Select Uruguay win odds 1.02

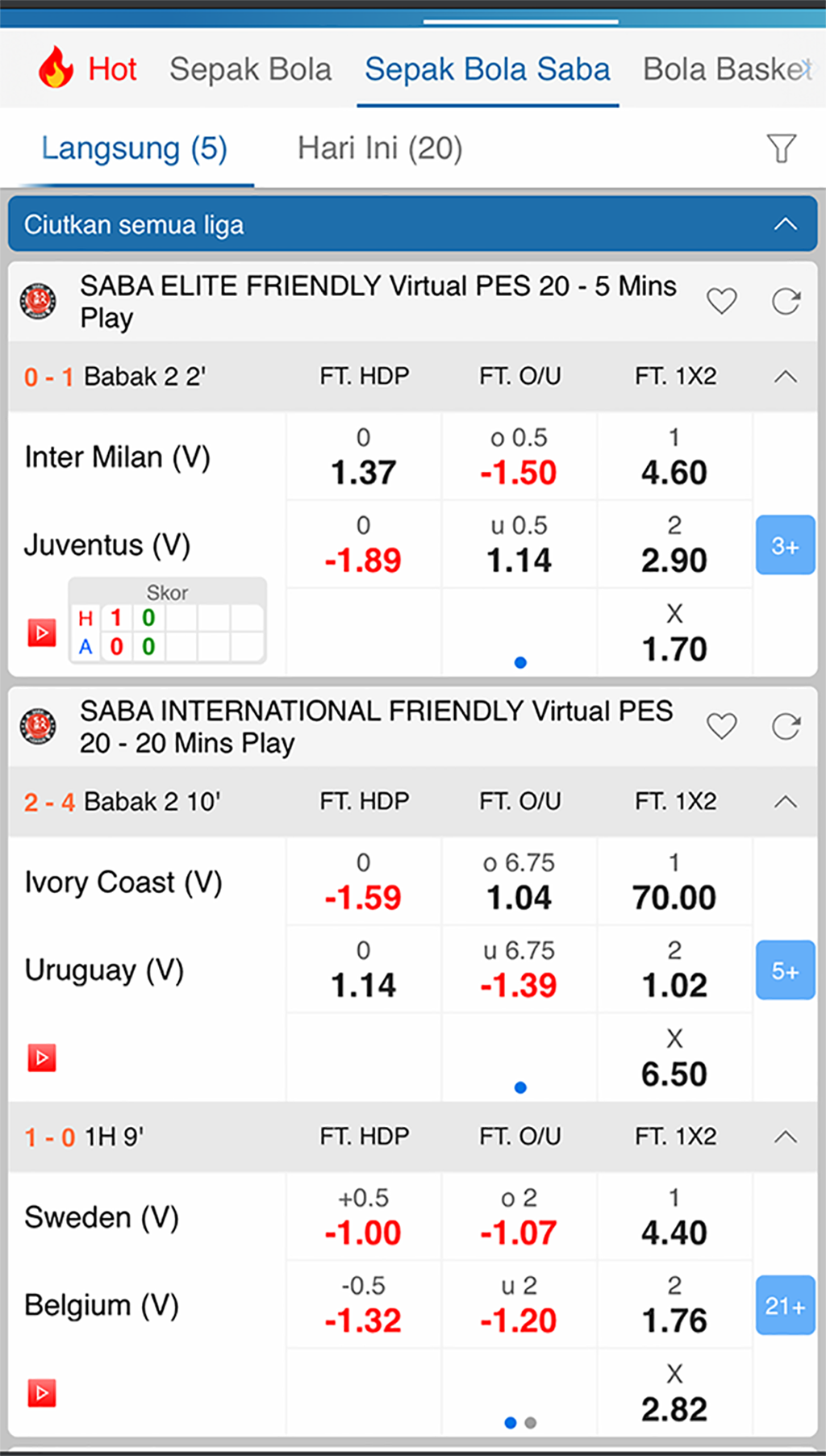(674, 970)
